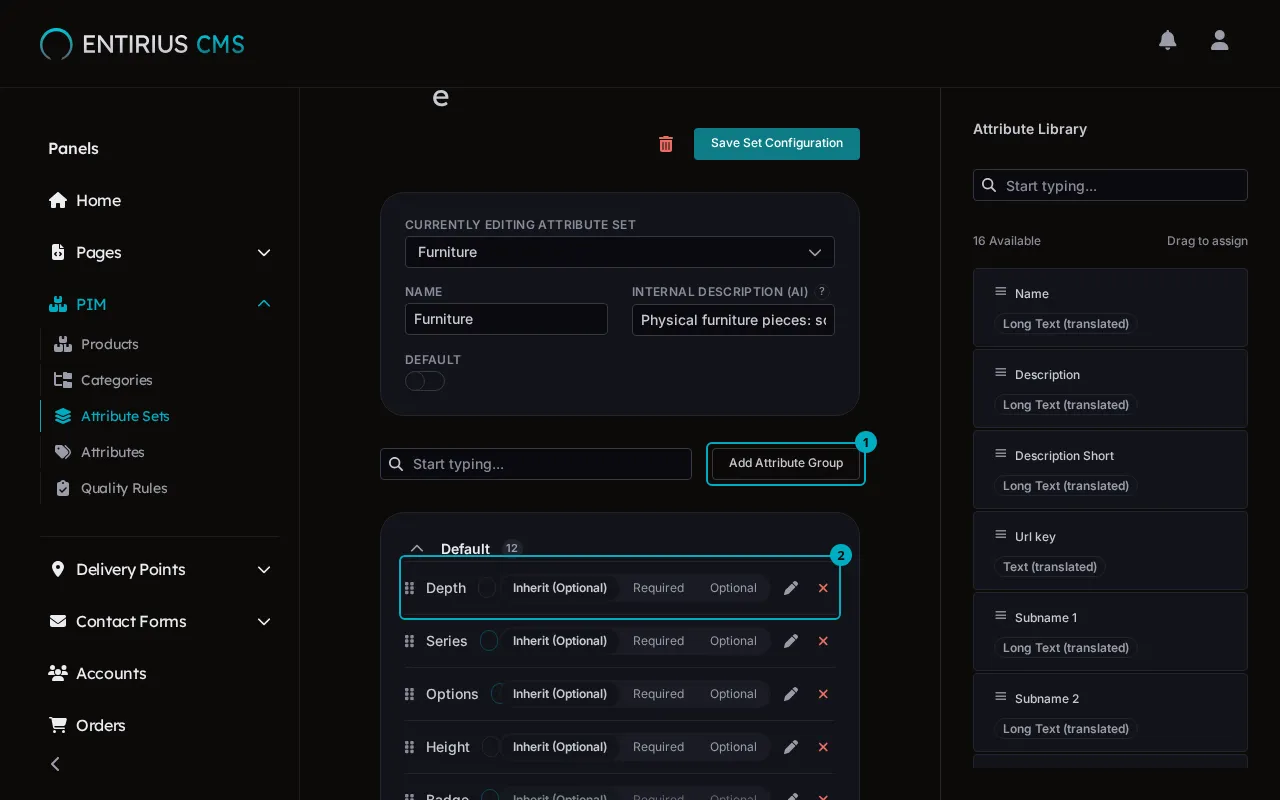Open the notifications bell
1280x800 pixels.
[1167, 40]
